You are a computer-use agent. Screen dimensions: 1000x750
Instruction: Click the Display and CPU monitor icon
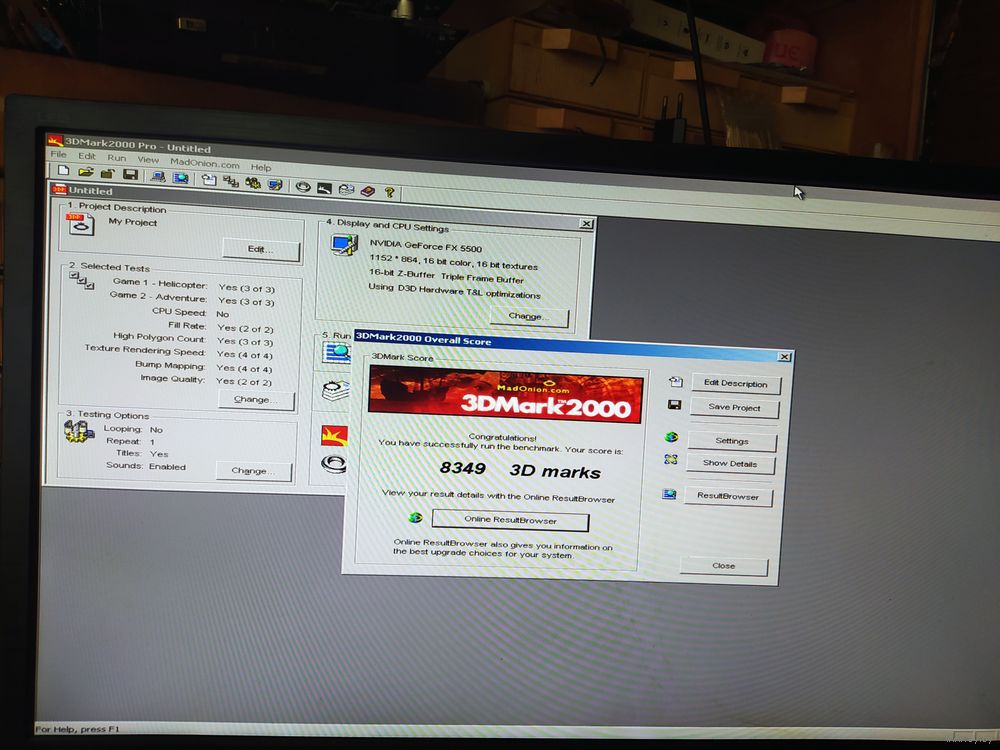tap(344, 245)
